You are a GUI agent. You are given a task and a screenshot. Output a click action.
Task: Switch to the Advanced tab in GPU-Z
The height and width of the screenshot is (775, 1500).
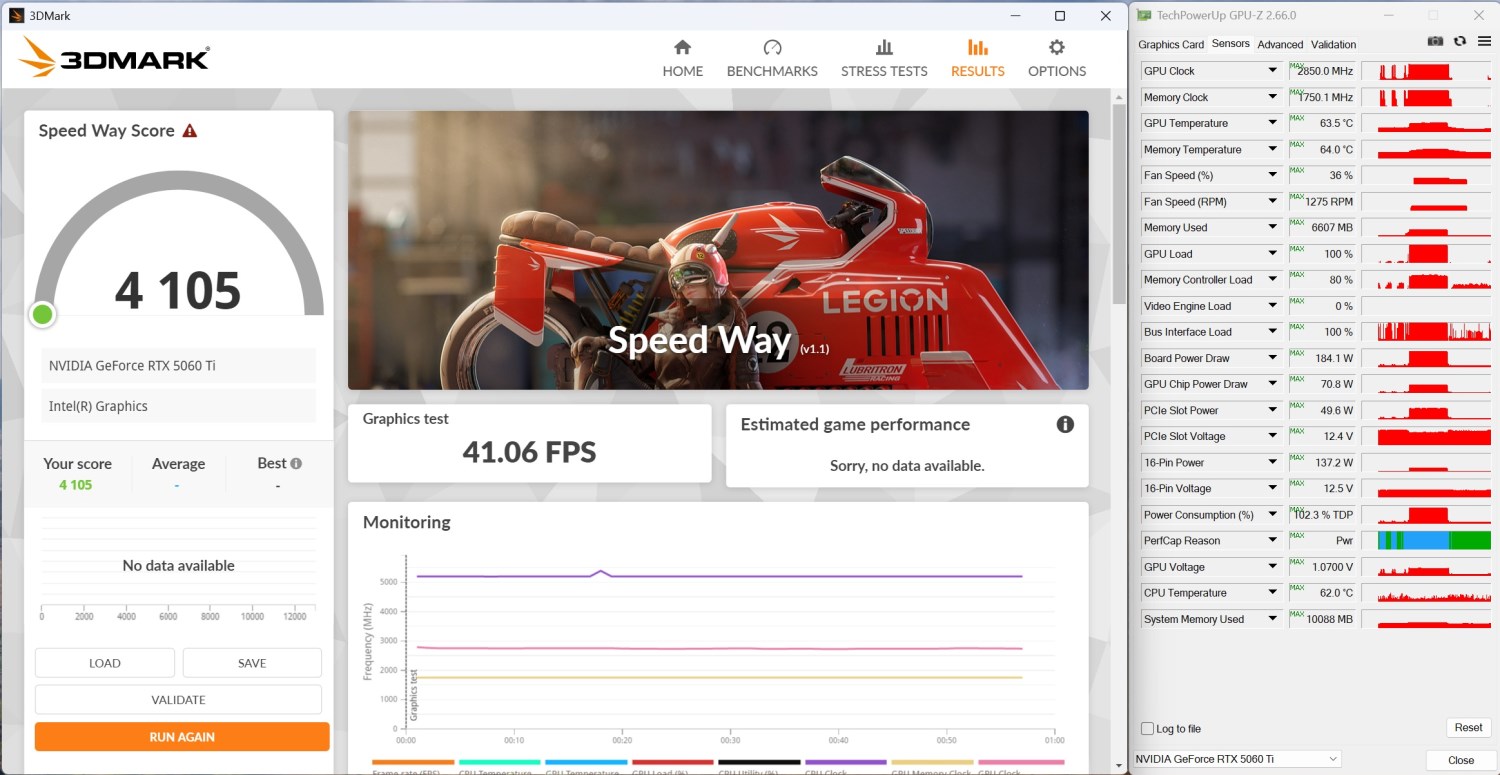click(1280, 44)
